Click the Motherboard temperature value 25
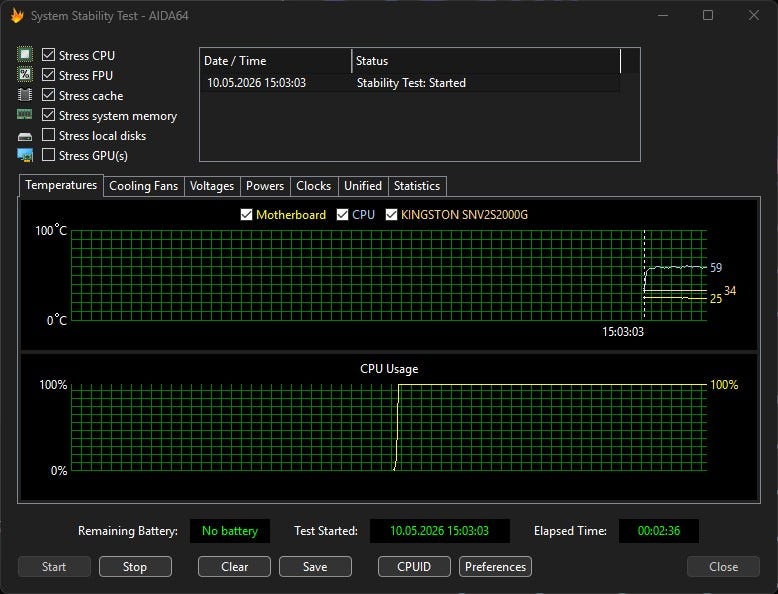The image size is (778, 594). pyautogui.click(x=716, y=299)
